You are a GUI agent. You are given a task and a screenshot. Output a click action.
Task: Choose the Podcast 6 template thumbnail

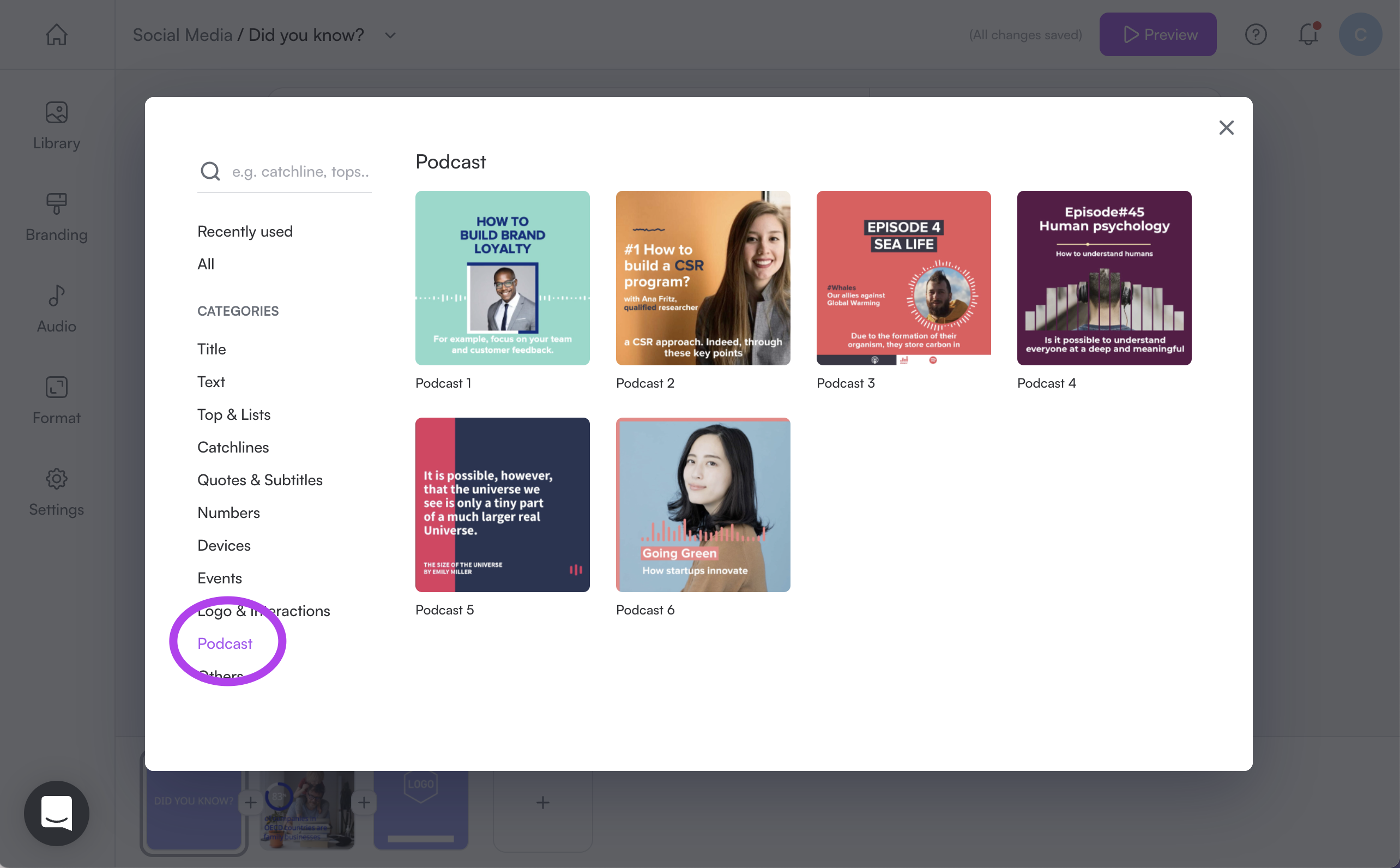click(703, 505)
